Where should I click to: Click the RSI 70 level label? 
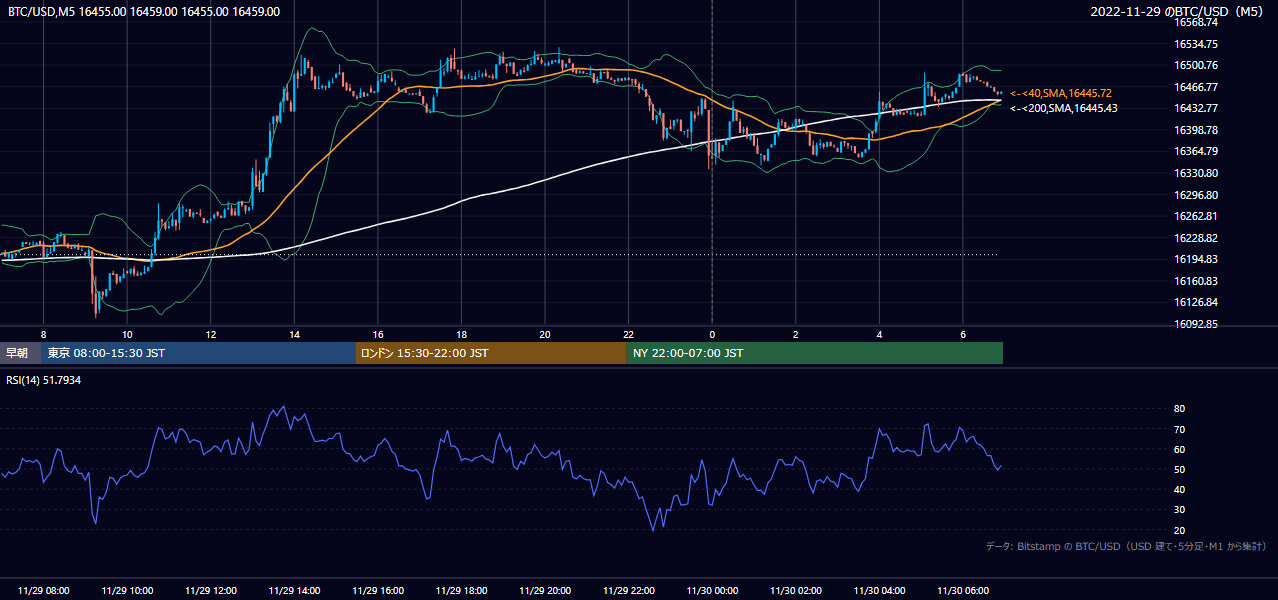pyautogui.click(x=1179, y=429)
